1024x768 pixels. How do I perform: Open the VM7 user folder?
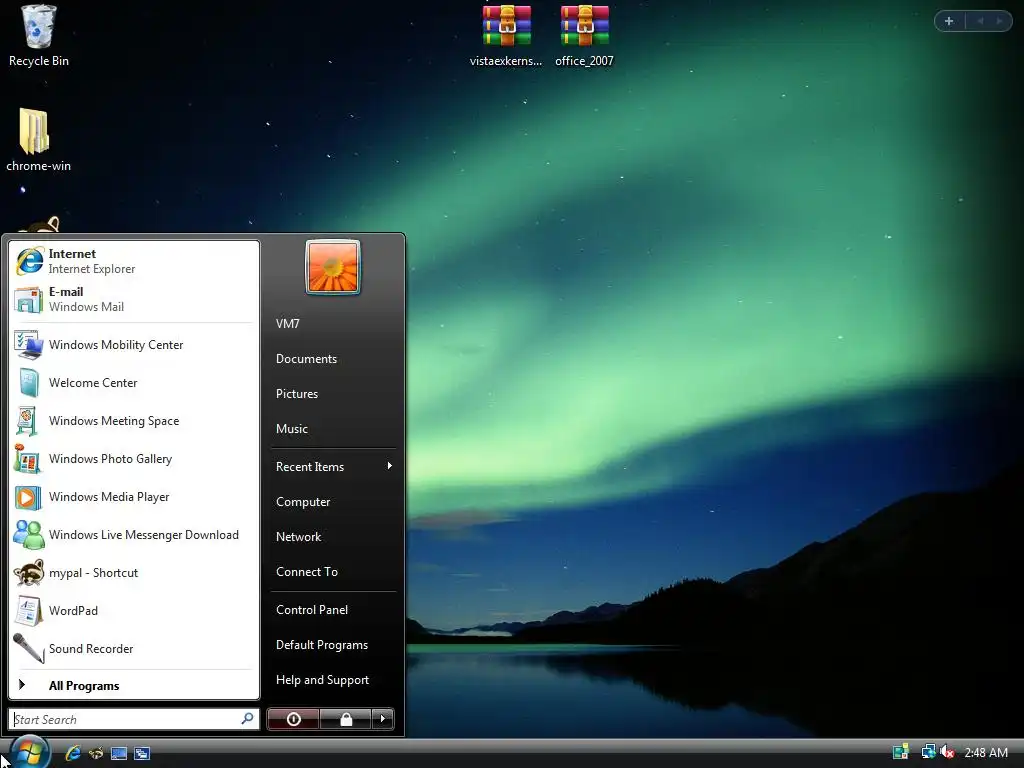click(333, 324)
